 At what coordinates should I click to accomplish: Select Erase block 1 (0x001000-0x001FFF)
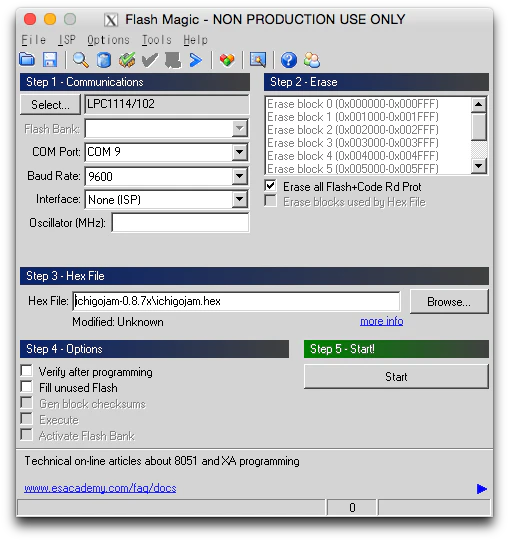click(x=353, y=117)
